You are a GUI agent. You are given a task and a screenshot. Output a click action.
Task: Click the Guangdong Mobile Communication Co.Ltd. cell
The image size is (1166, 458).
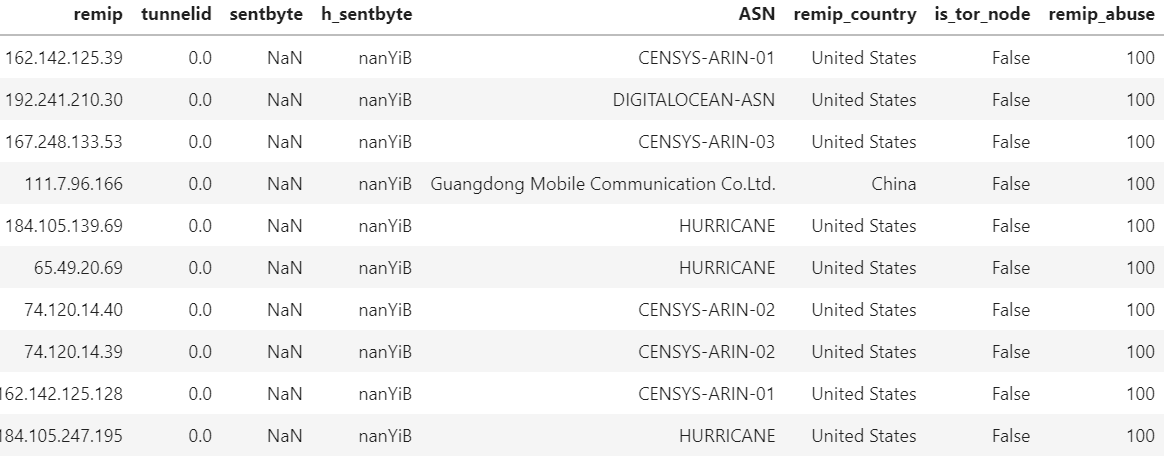click(603, 184)
